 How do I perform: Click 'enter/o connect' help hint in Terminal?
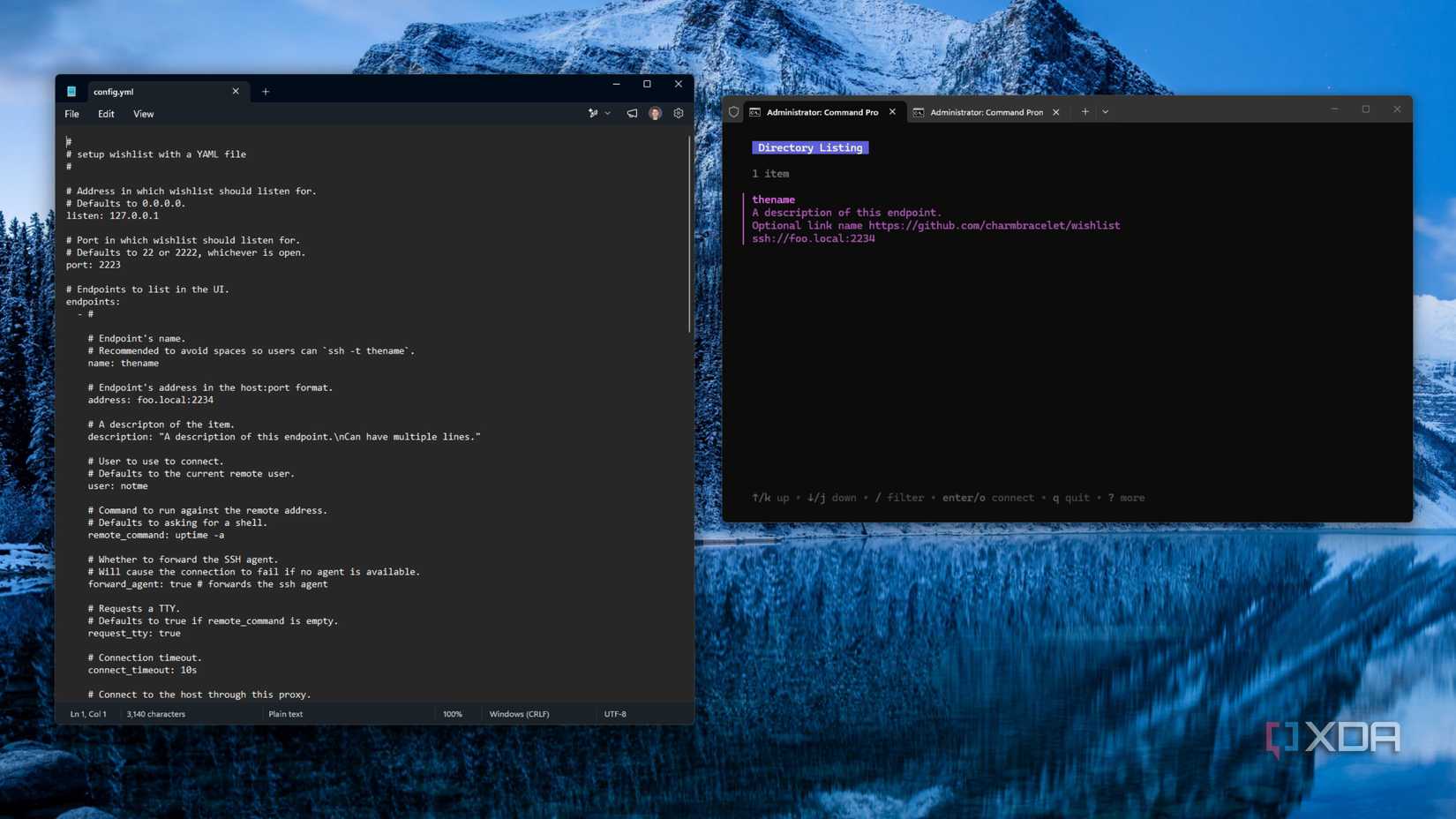(x=987, y=498)
